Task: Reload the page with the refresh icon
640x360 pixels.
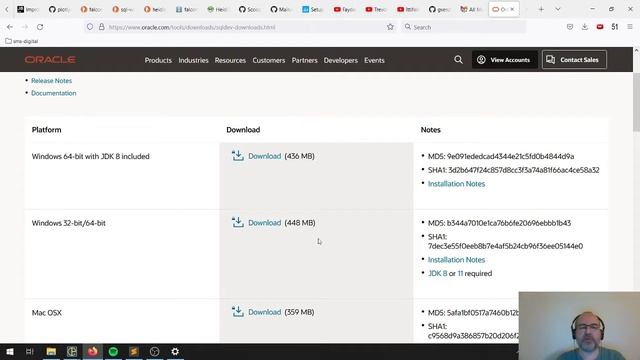Action: coord(40,27)
